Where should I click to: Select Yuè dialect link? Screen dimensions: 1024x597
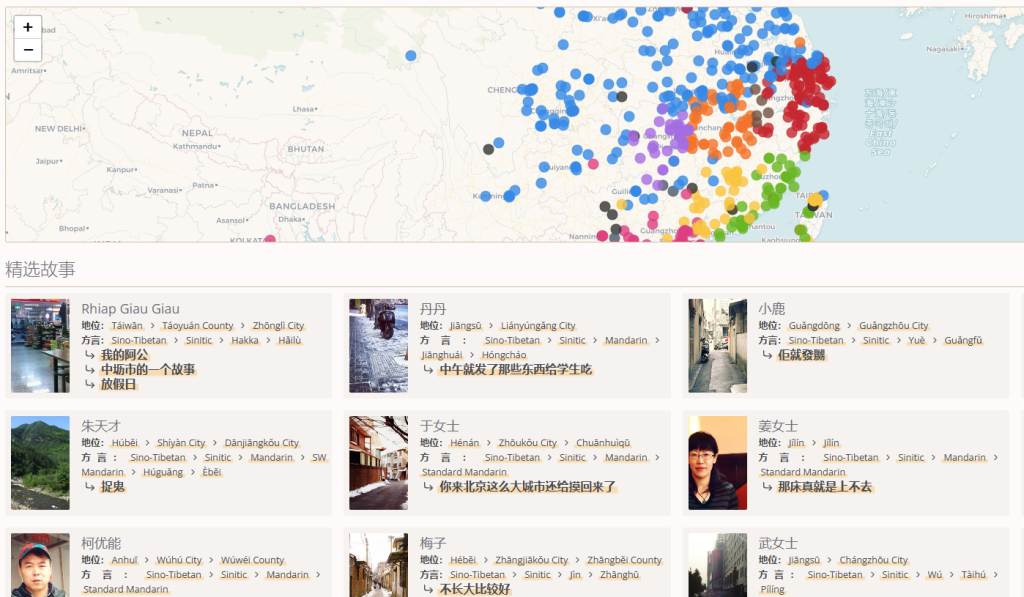916,340
